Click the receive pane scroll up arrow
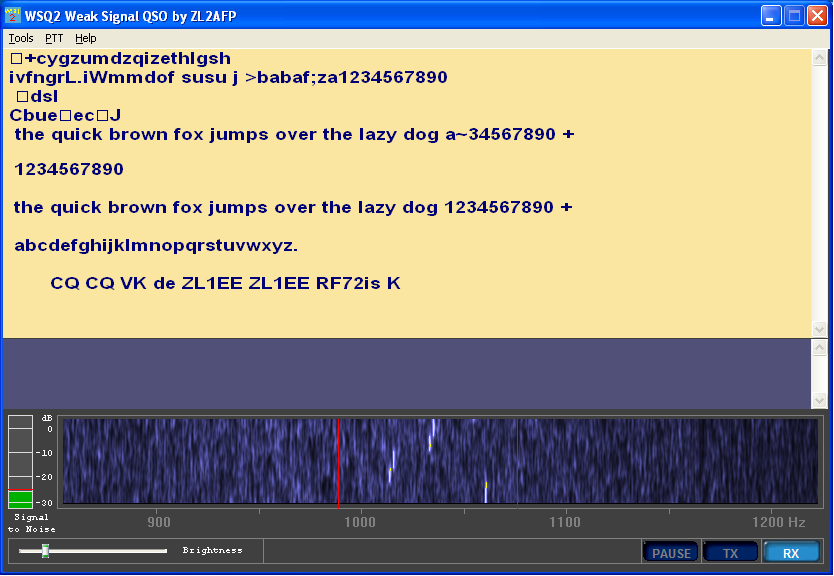The width and height of the screenshot is (834, 576). 819,57
